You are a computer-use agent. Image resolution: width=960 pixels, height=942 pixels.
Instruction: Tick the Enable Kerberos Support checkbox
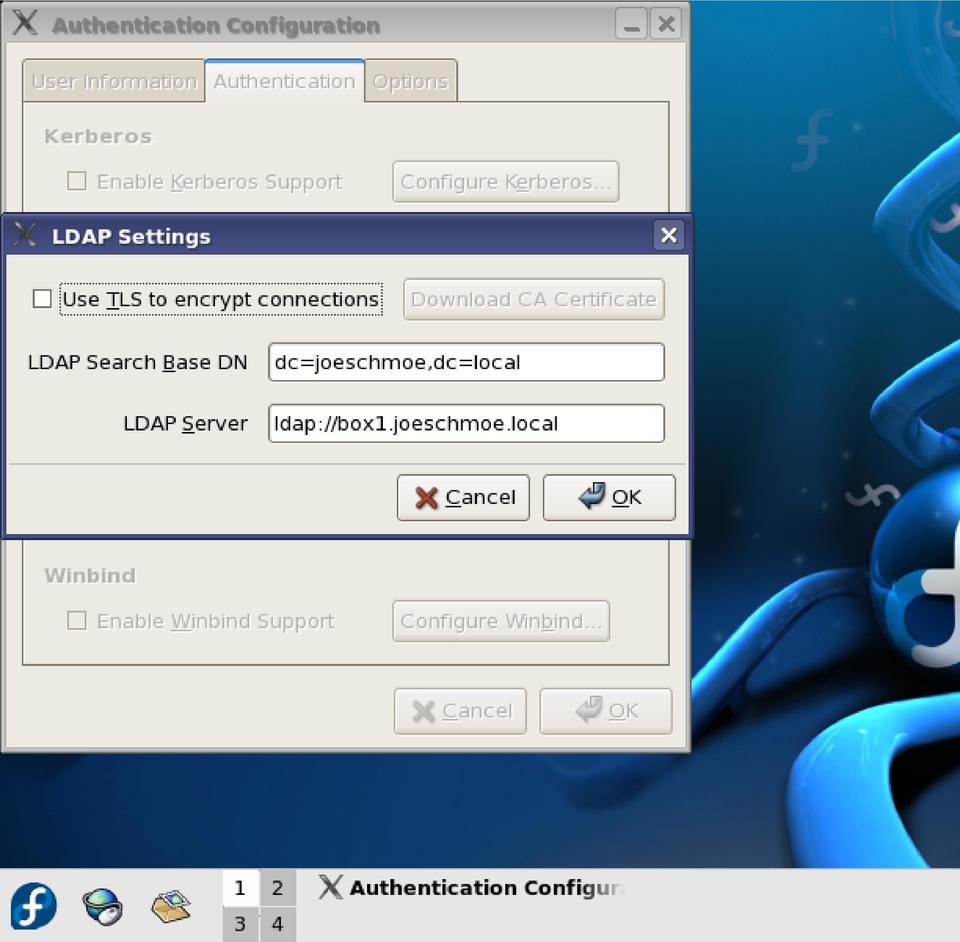pos(76,181)
